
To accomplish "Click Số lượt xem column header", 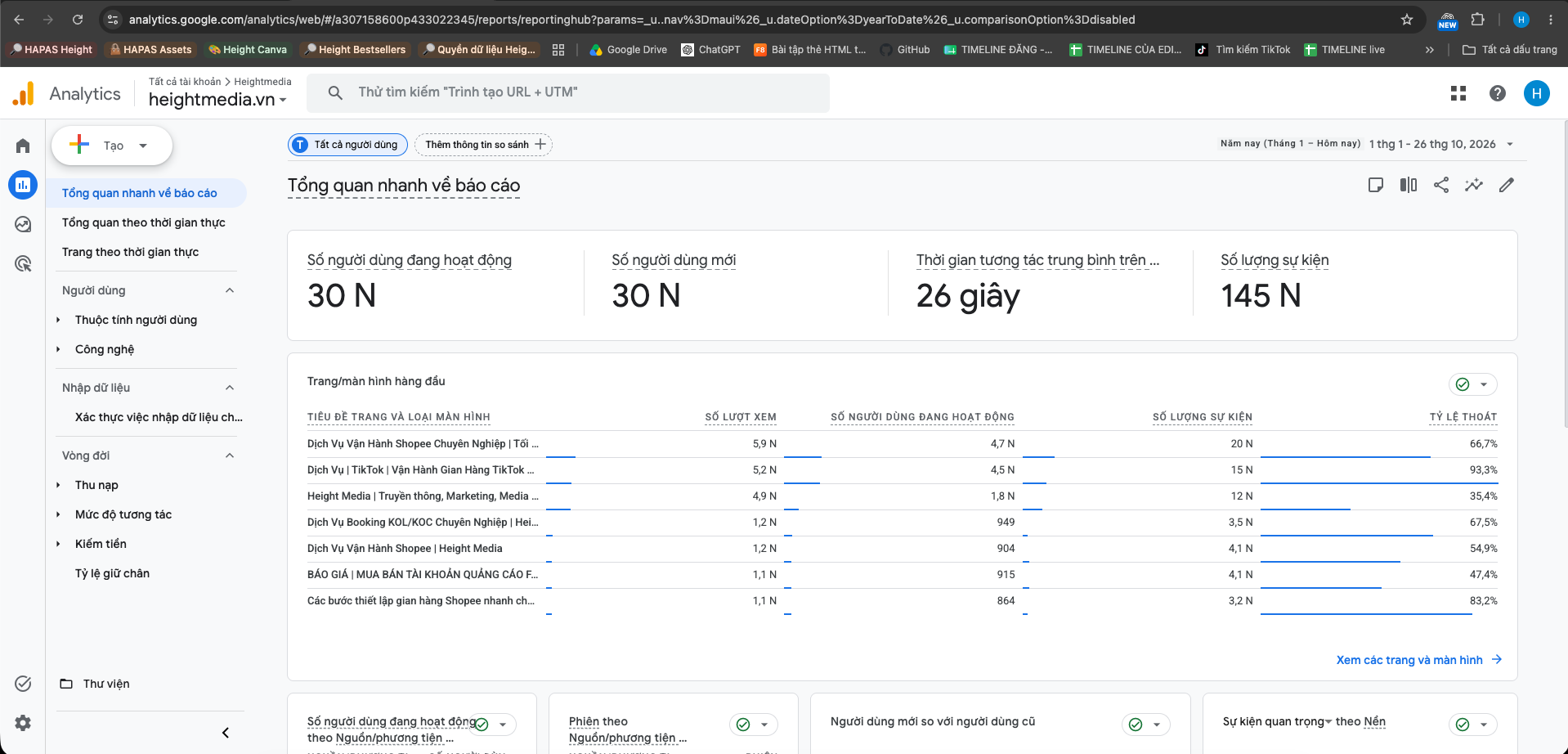I will pyautogui.click(x=741, y=417).
